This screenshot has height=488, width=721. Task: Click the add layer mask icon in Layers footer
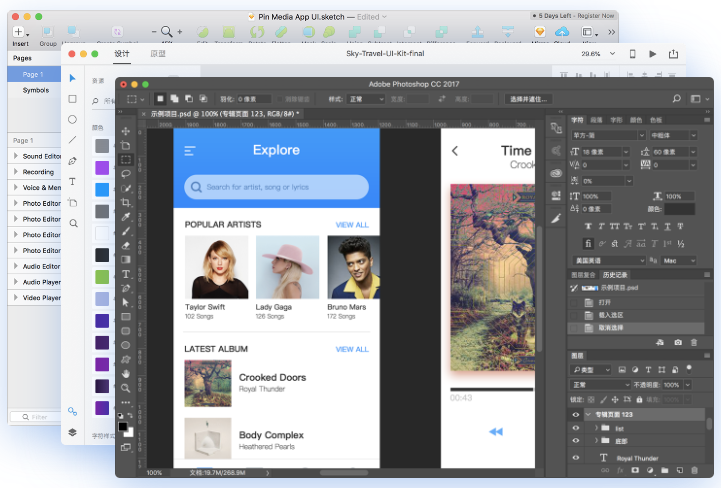(x=635, y=470)
